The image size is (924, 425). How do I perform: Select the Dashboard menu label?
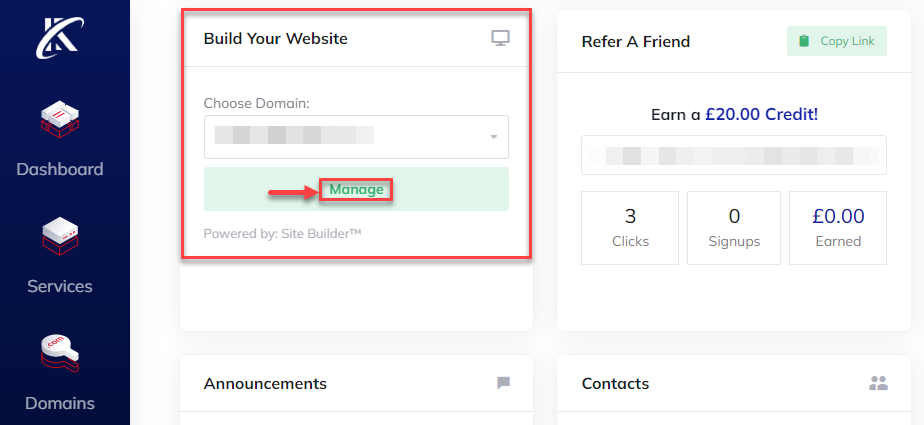click(59, 169)
